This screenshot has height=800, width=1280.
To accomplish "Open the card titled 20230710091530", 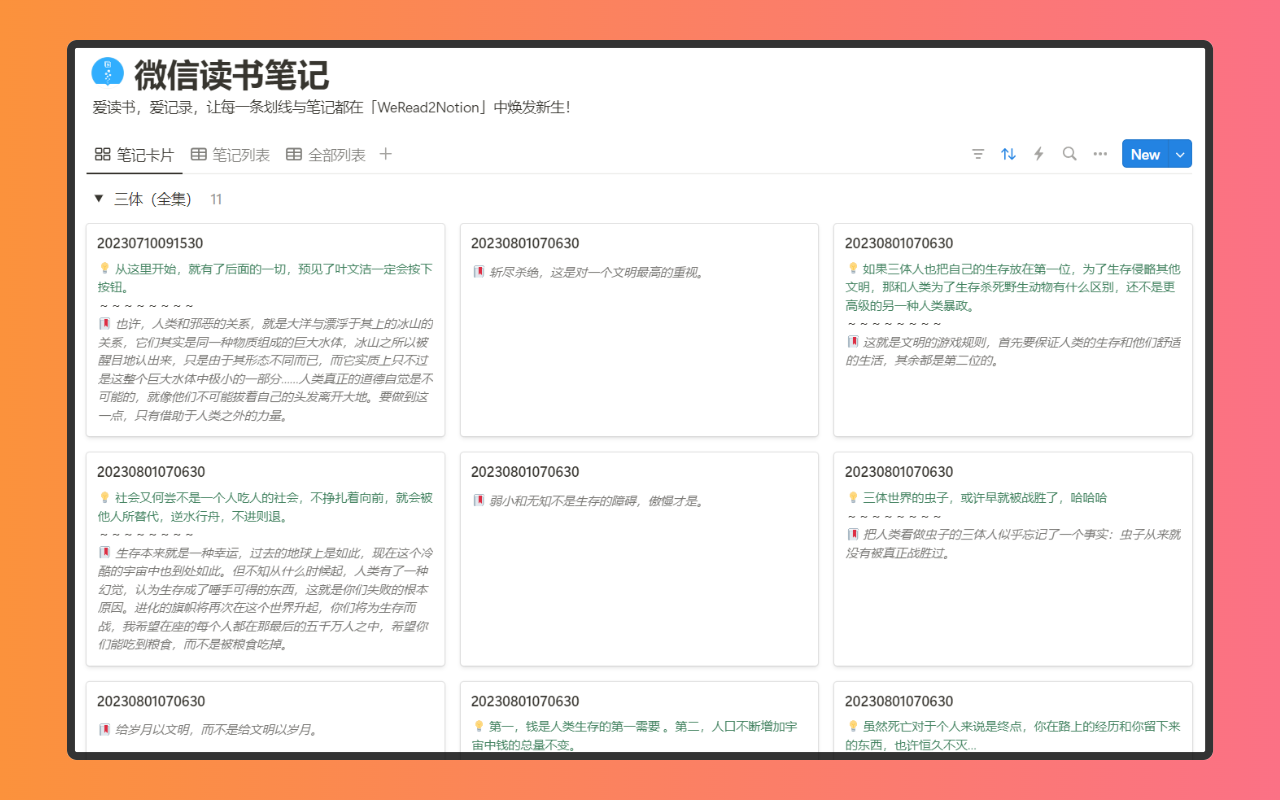I will click(265, 330).
